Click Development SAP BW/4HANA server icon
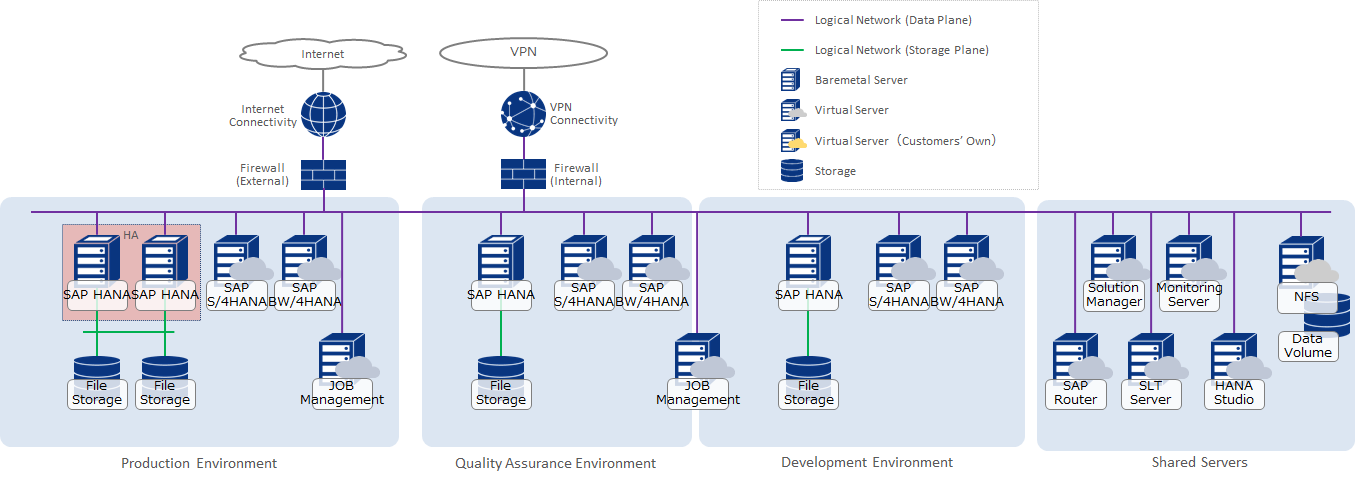Image resolution: width=1355 pixels, height=482 pixels. (x=972, y=260)
